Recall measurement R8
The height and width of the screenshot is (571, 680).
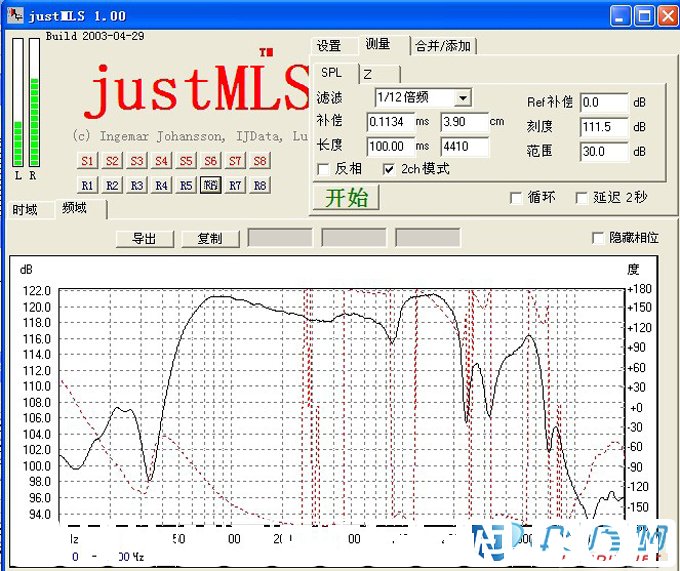pos(260,186)
